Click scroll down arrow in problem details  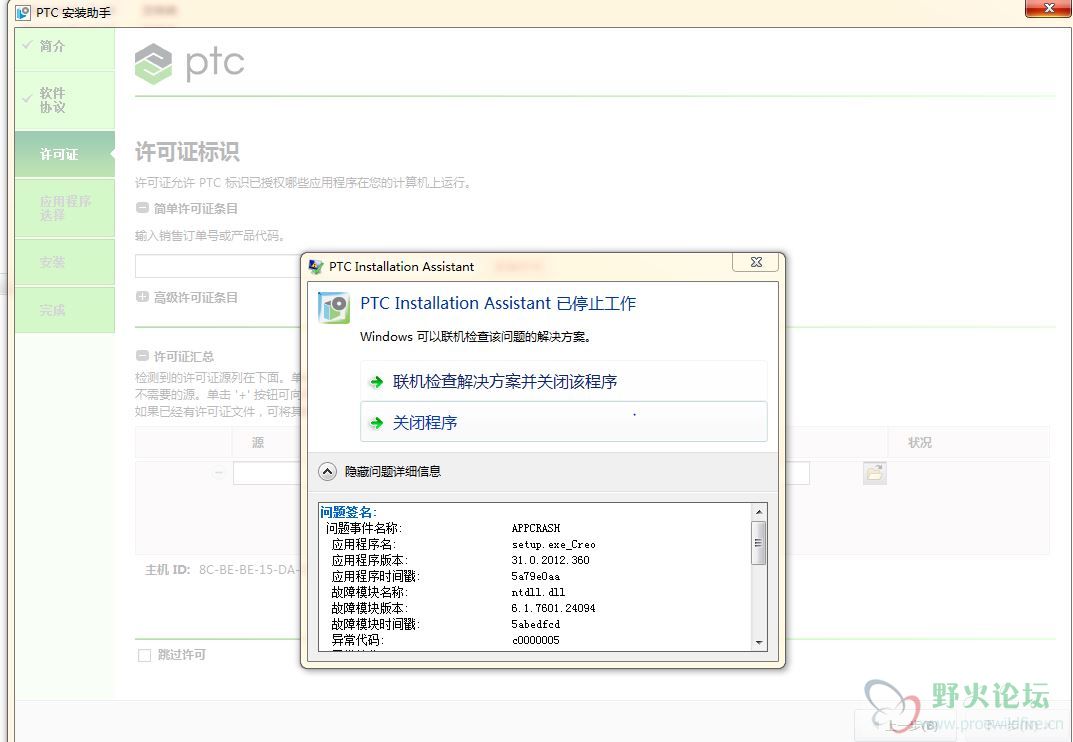pyautogui.click(x=758, y=643)
